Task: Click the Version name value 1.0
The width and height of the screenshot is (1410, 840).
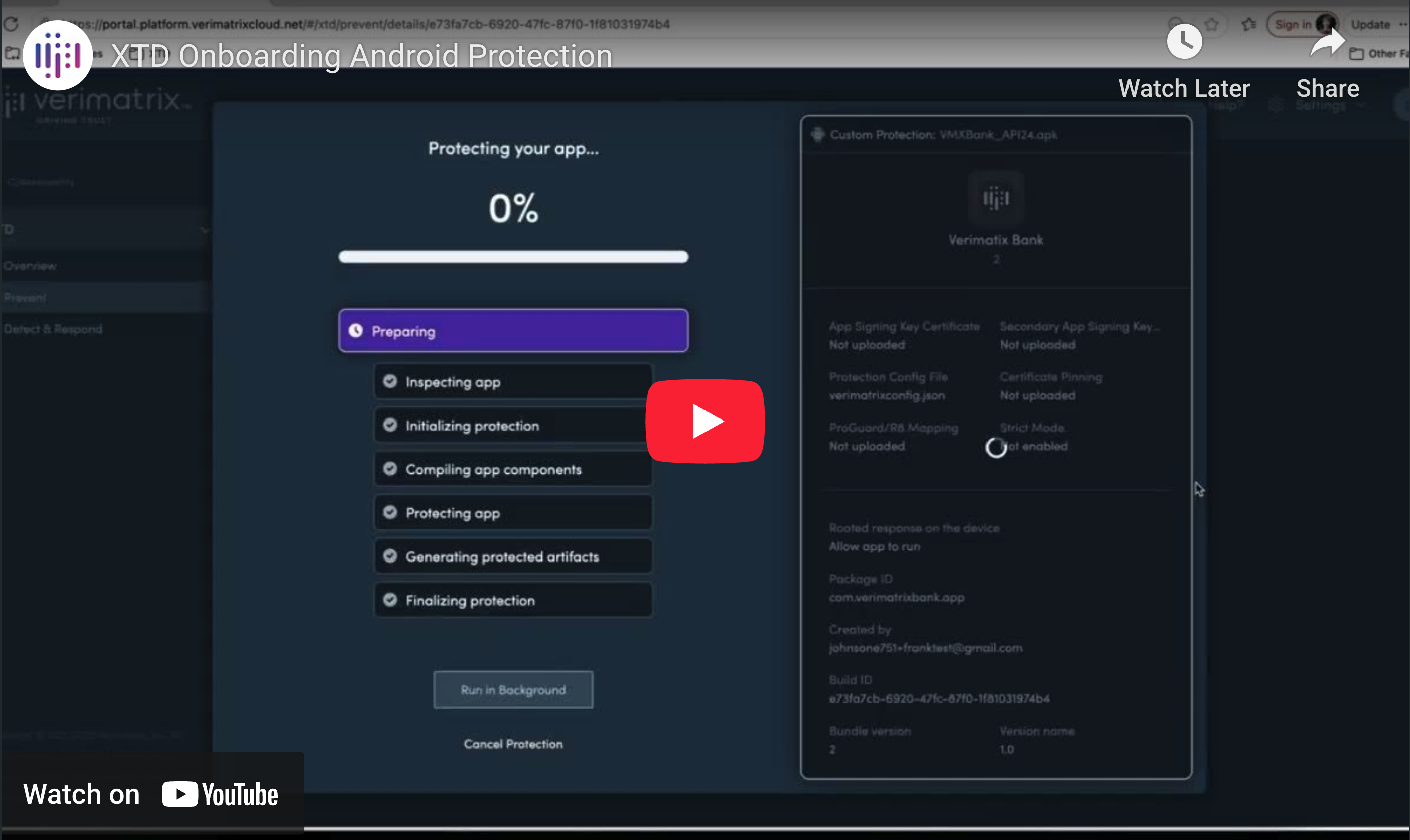Action: (1007, 750)
